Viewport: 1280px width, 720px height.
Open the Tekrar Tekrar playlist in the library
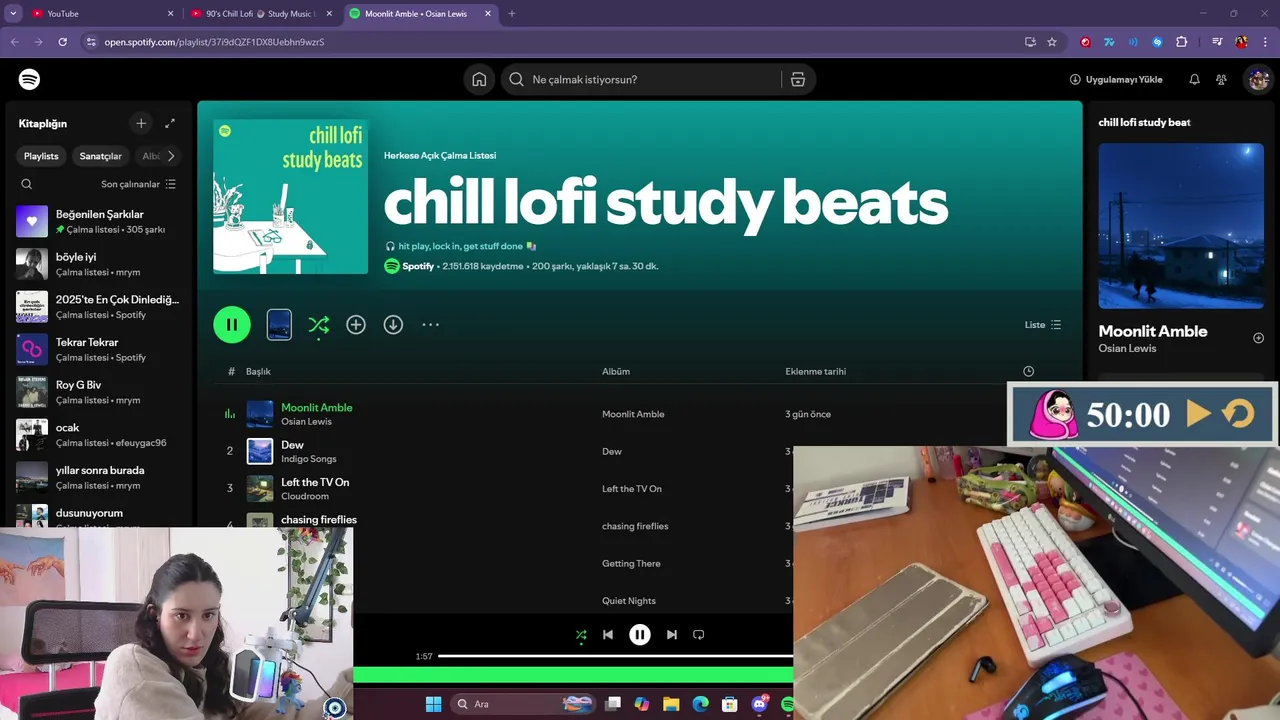(98, 349)
